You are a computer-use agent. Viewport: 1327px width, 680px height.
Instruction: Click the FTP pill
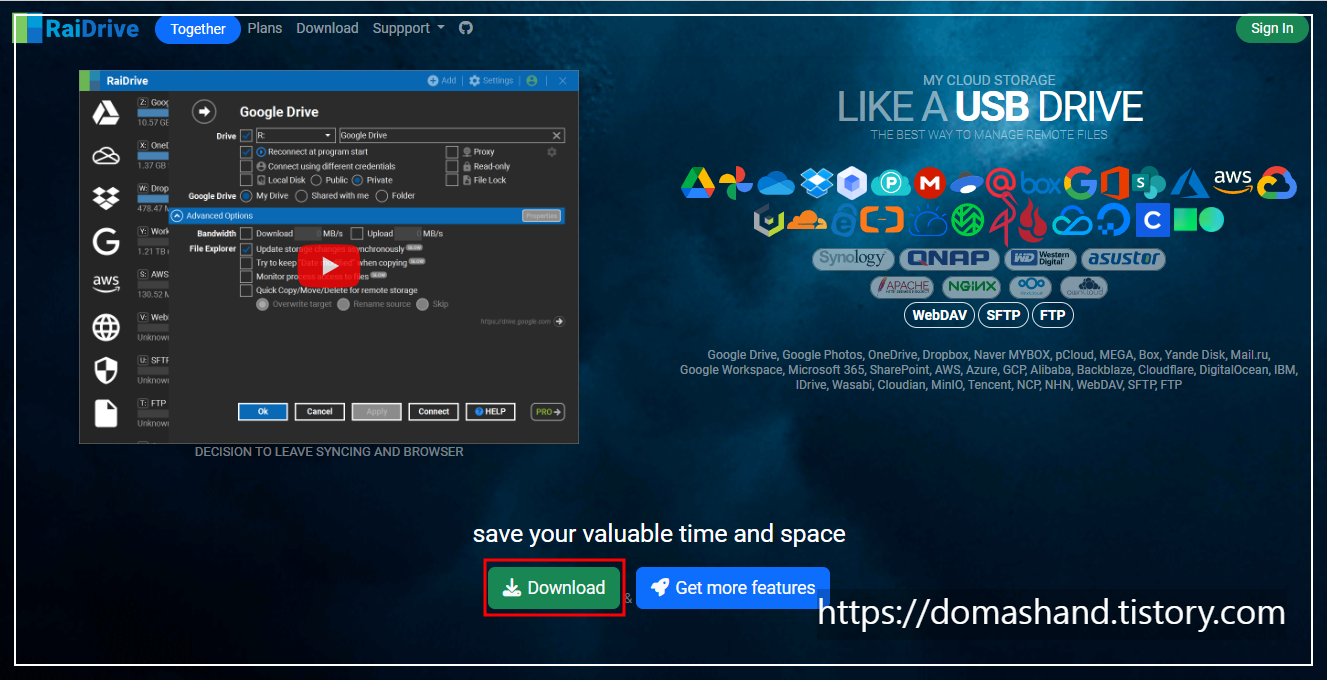[1053, 315]
